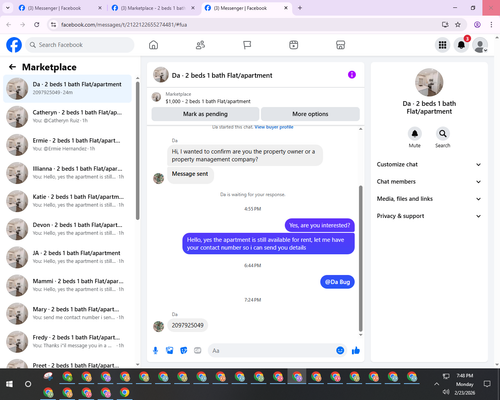Viewport: 500px width, 400px height.
Task: Click More options
Action: [310, 114]
